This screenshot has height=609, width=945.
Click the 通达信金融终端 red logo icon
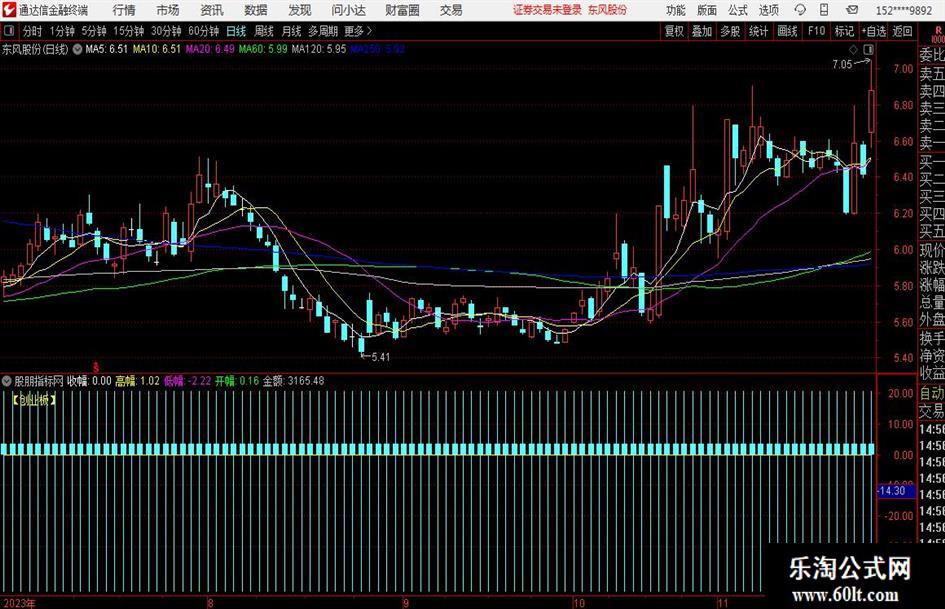tap(9, 10)
